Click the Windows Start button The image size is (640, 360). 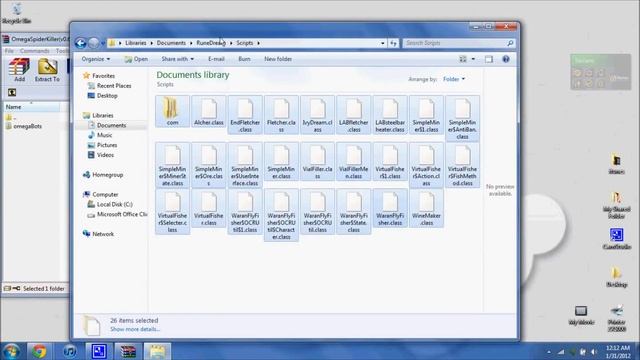[11, 351]
